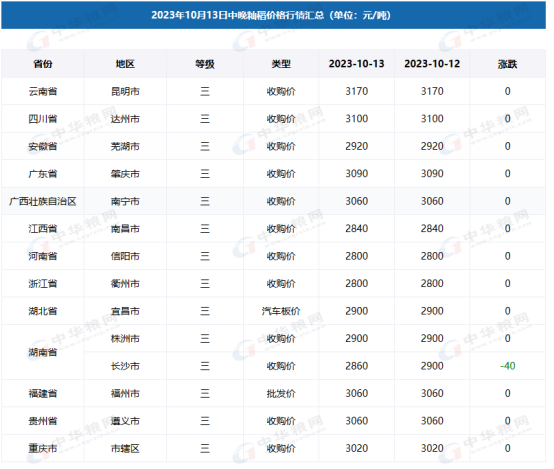Click the 批发价 type cell for 福州市
The image size is (554, 469).
[x=281, y=393]
